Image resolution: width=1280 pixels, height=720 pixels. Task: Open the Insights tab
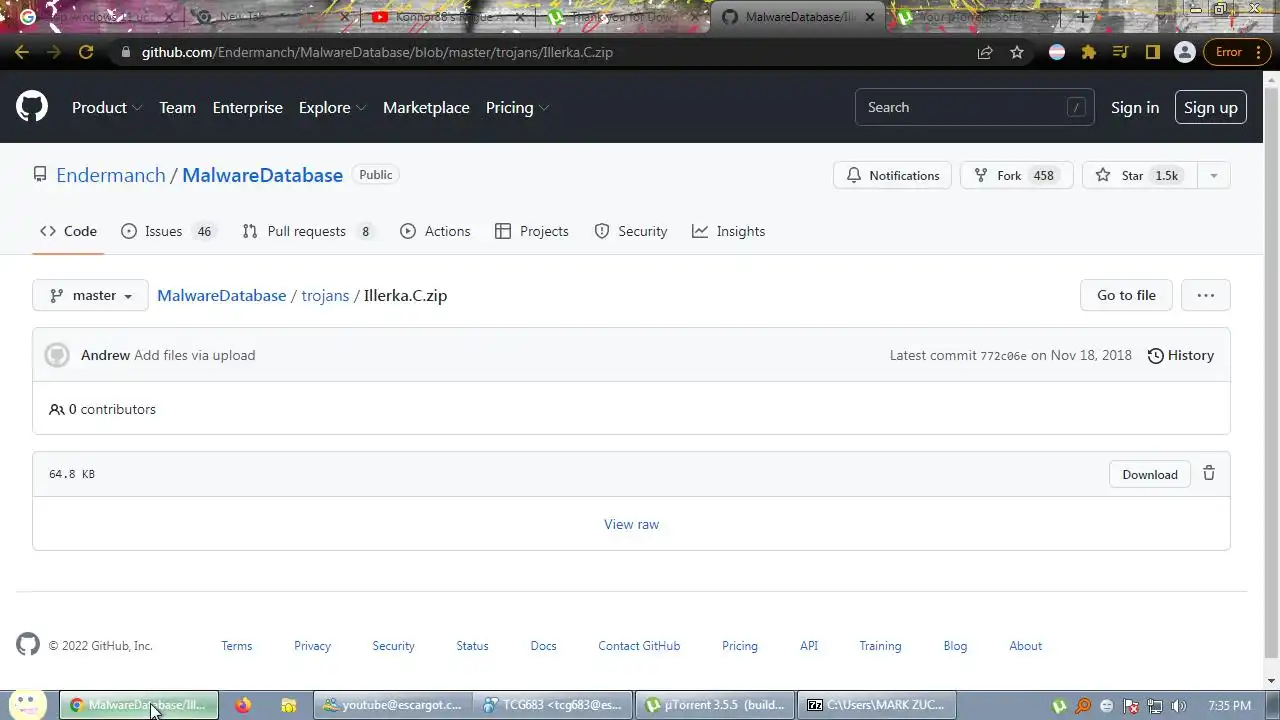729,231
